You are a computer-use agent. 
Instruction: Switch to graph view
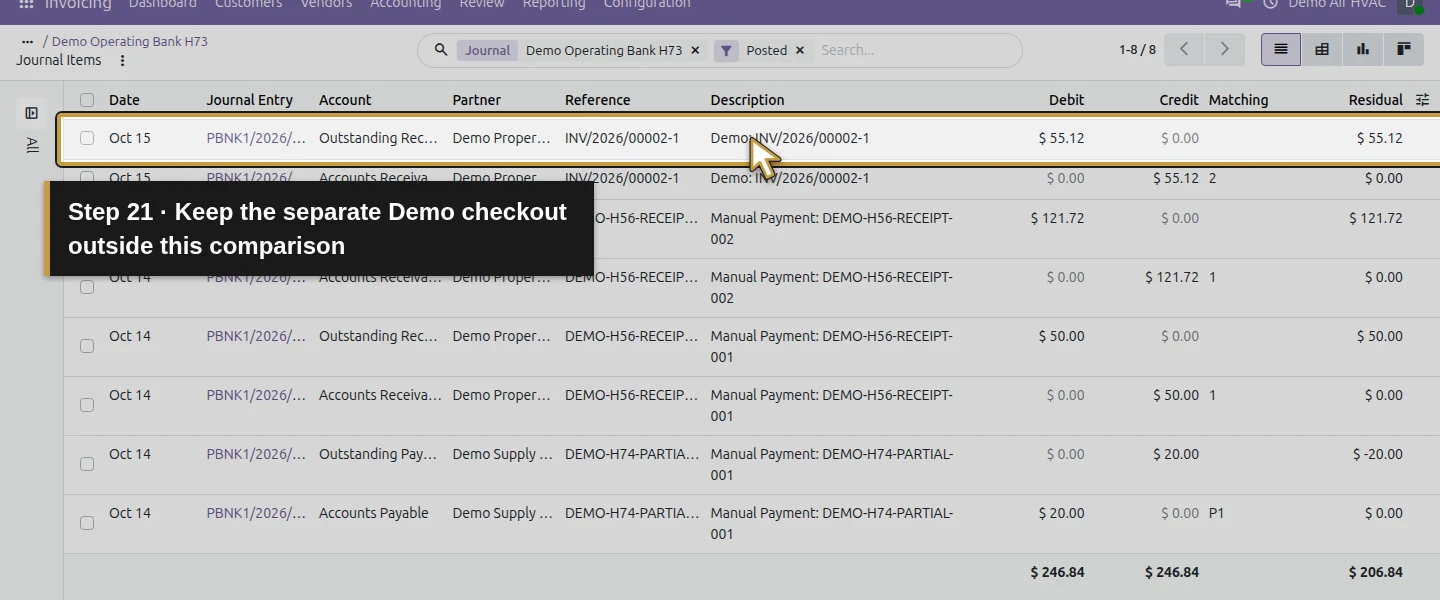pos(1363,49)
